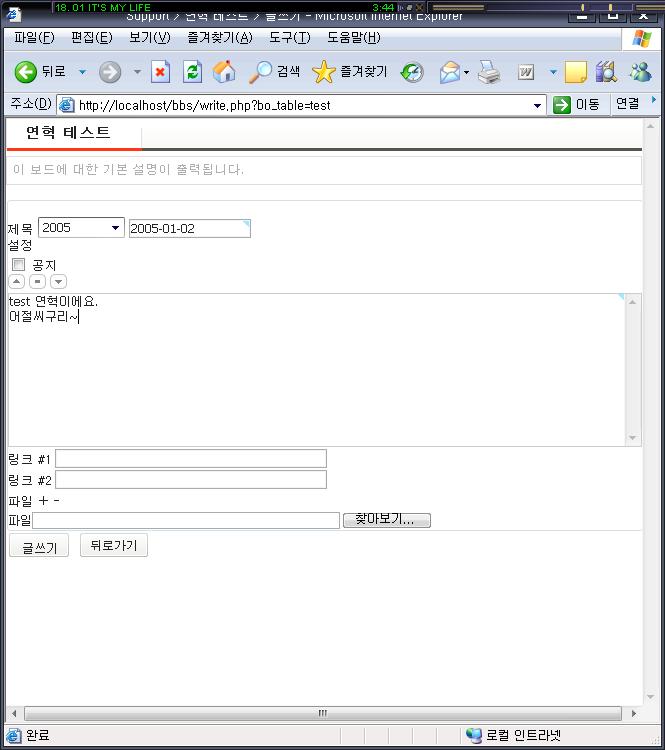The image size is (665, 750).
Task: Click the mail envelope icon
Action: pyautogui.click(x=450, y=72)
